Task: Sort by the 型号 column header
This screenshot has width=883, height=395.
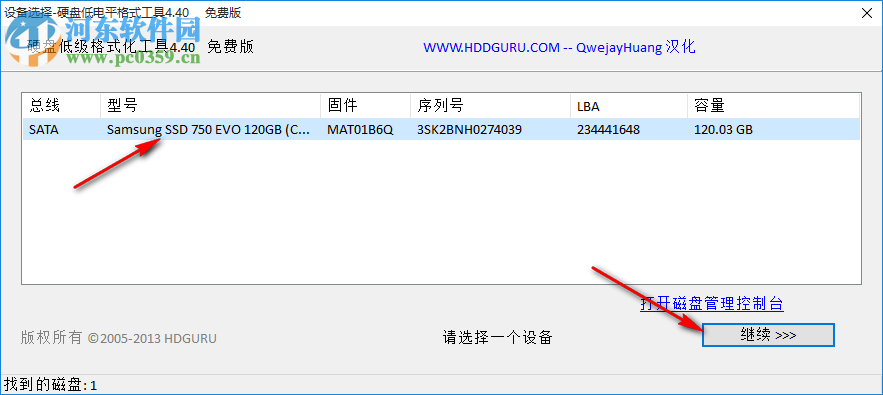Action: pyautogui.click(x=211, y=105)
